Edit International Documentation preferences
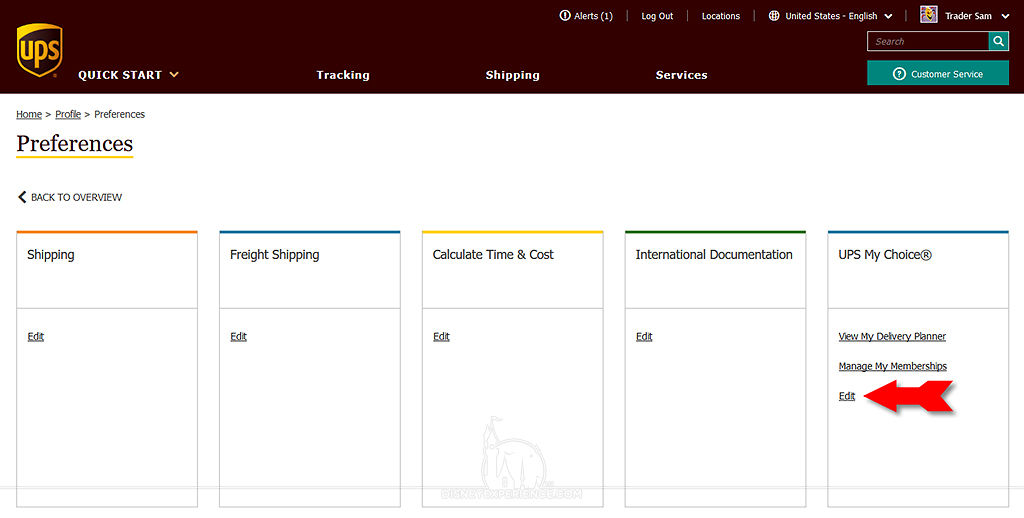The width and height of the screenshot is (1024, 518). click(644, 336)
